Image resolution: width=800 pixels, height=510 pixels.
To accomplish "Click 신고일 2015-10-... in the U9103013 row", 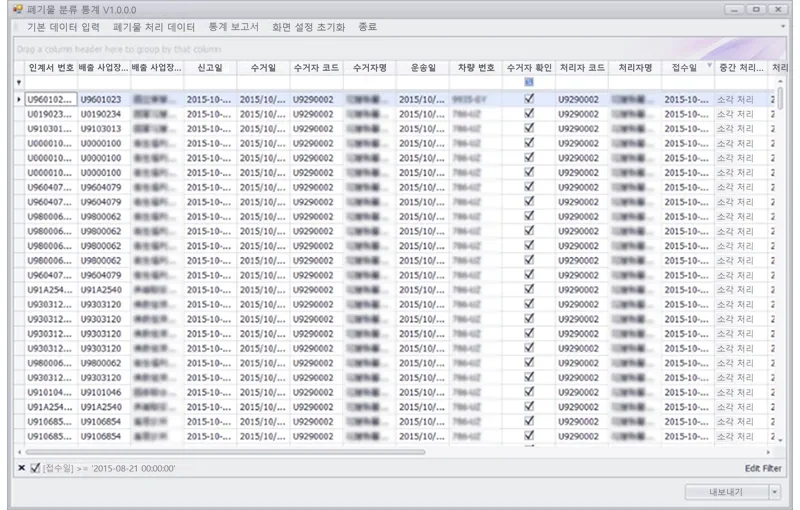I will [208, 129].
